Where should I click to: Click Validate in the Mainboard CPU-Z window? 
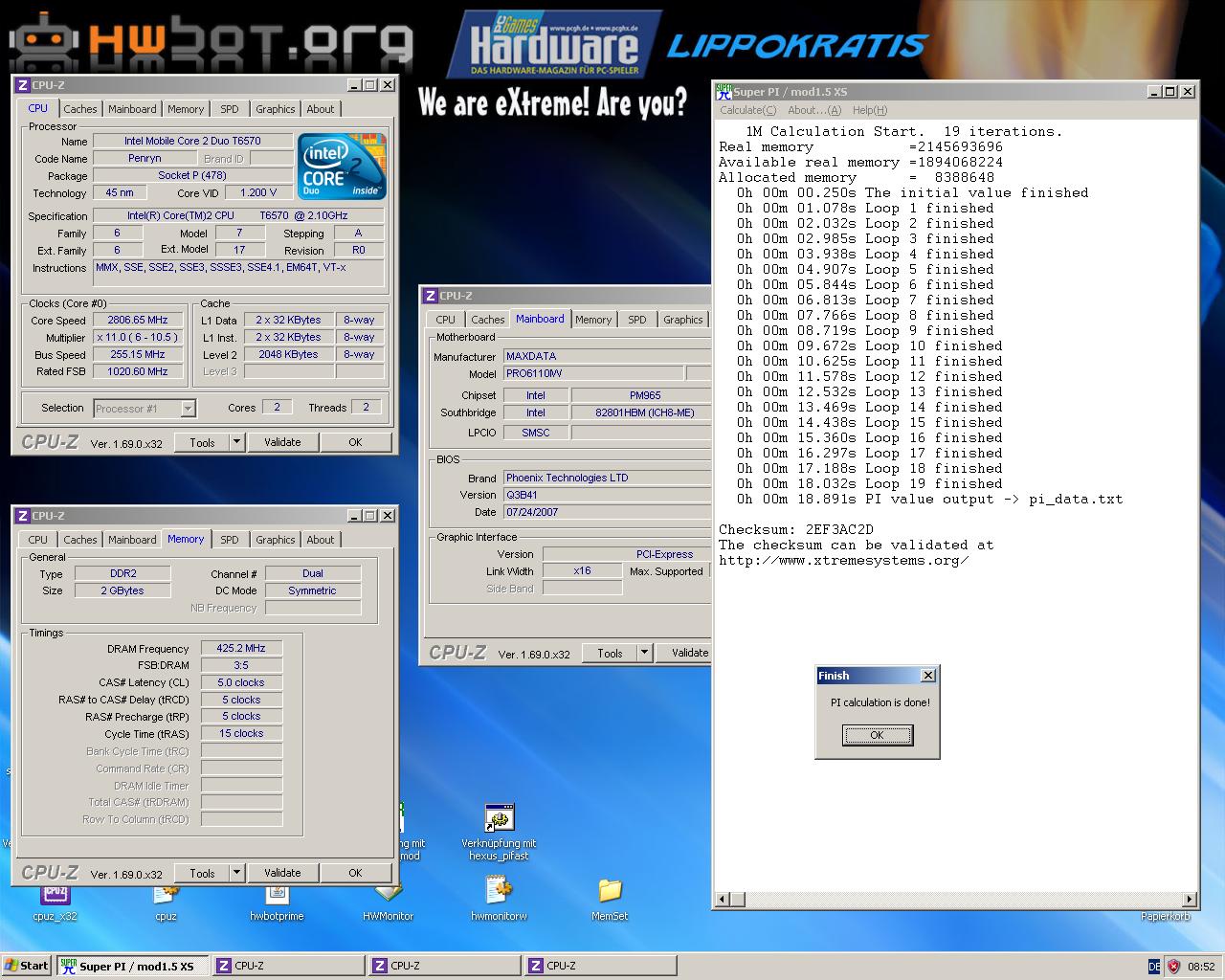pos(684,653)
